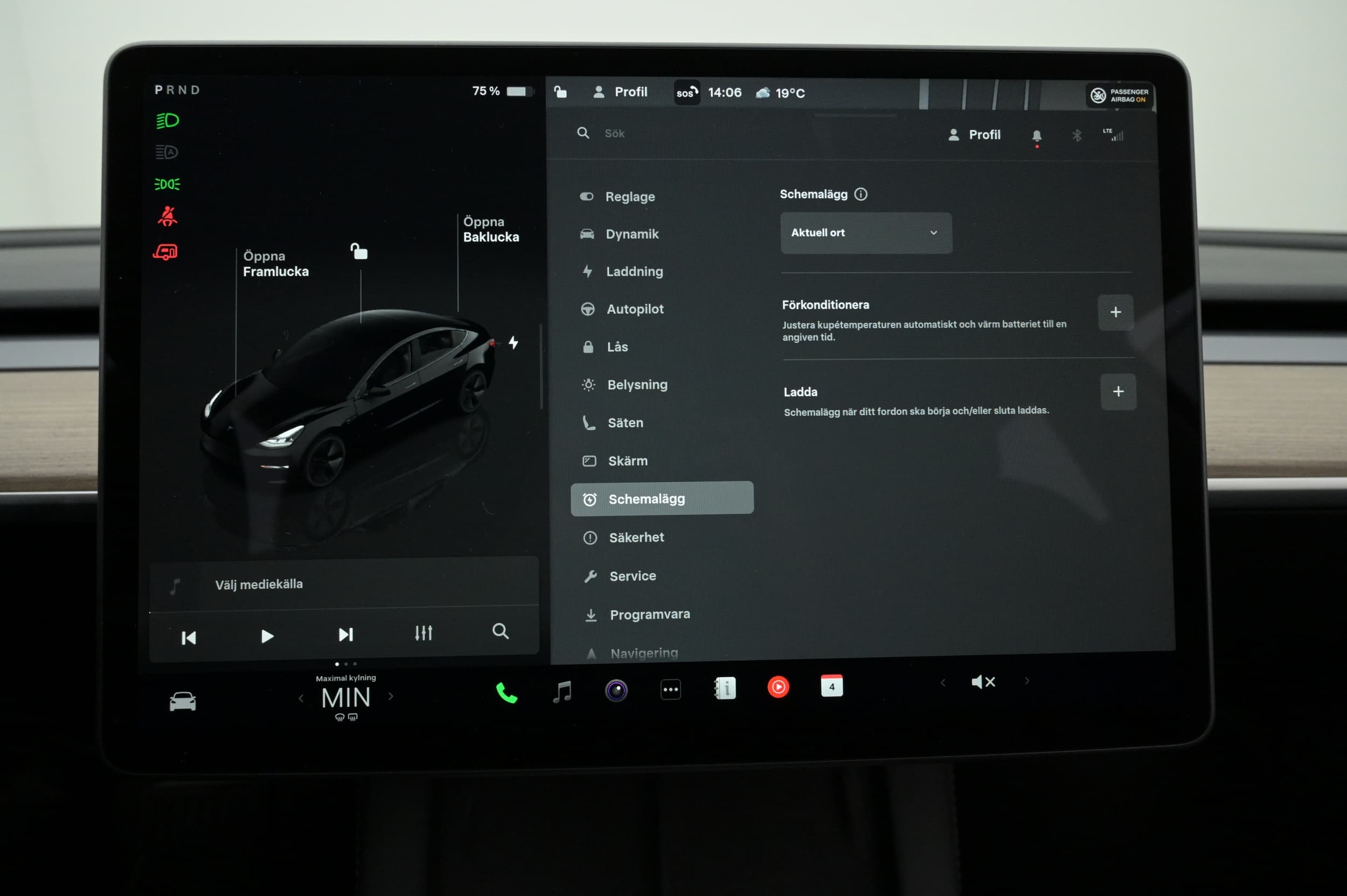Click the Sök search field

coord(614,134)
